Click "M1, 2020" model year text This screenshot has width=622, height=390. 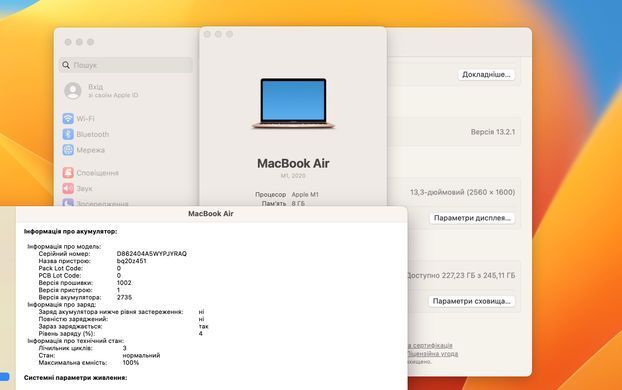pos(293,175)
